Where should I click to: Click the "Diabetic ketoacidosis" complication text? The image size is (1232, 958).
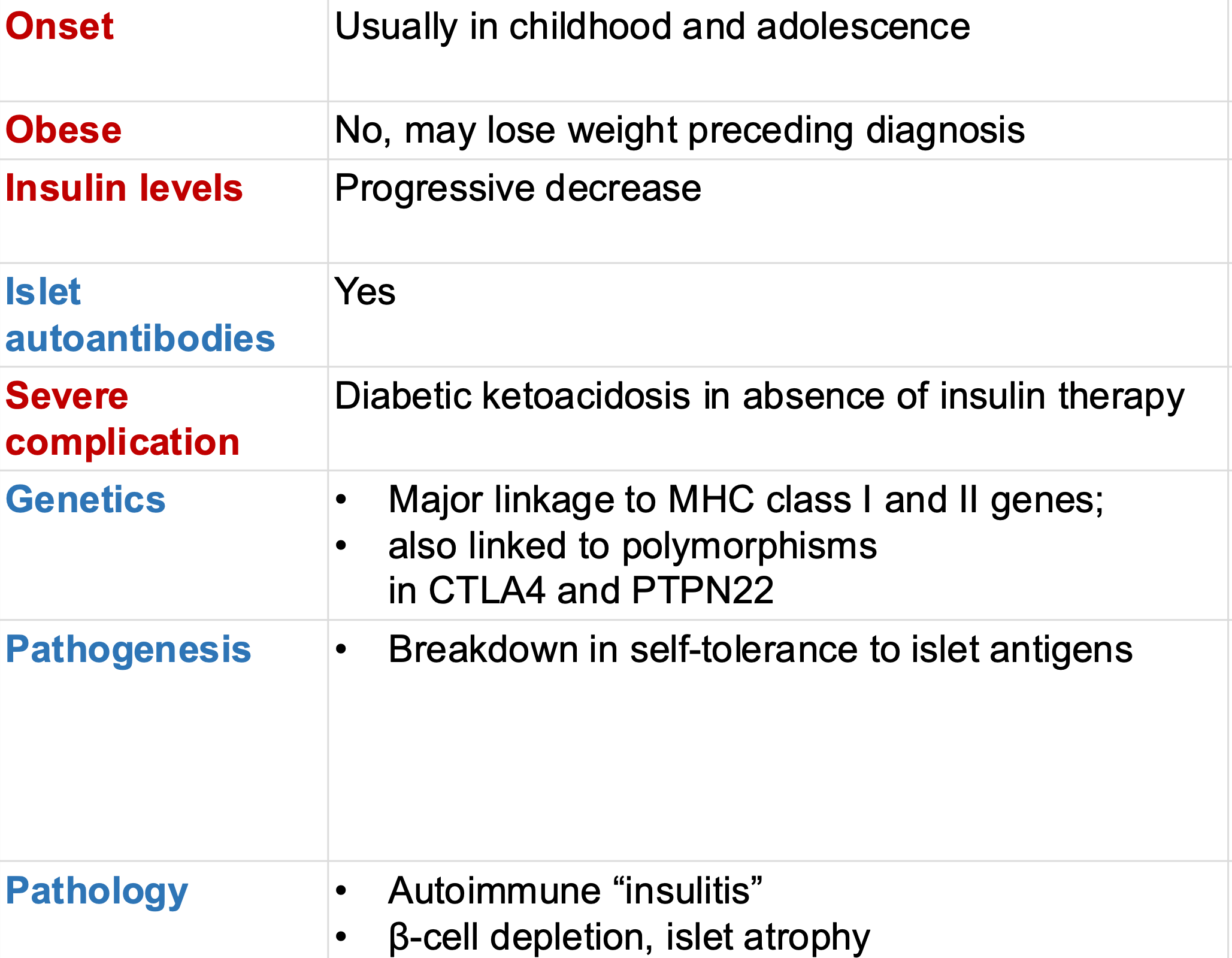759,396
